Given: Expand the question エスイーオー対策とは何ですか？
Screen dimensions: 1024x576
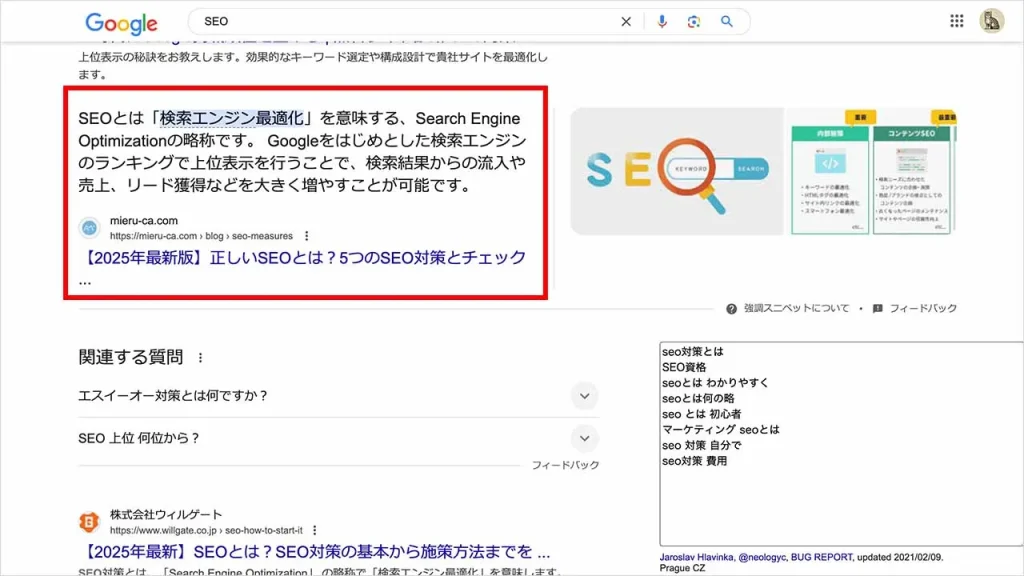Looking at the screenshot, I should (585, 395).
